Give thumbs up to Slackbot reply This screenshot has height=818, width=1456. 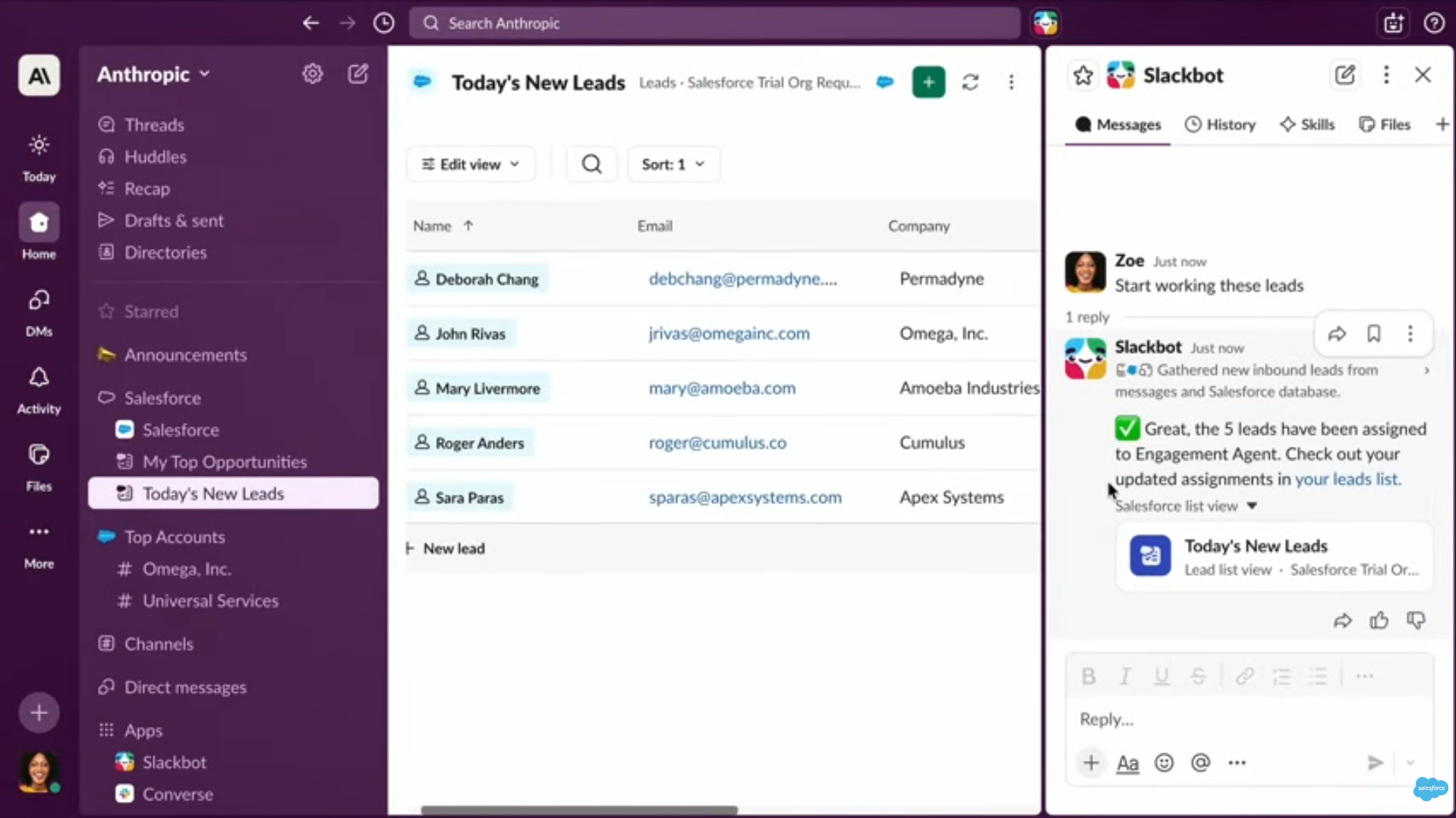click(1379, 621)
